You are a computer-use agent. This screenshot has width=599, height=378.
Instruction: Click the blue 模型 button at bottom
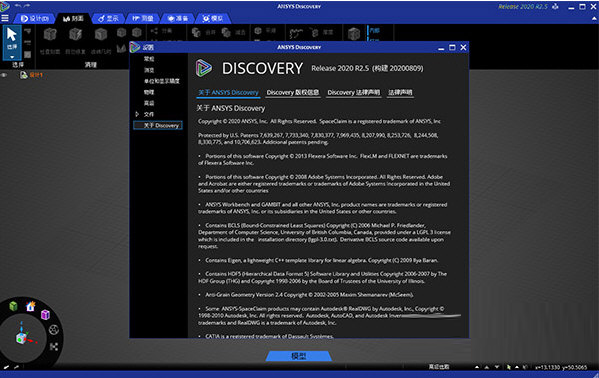[x=298, y=356]
